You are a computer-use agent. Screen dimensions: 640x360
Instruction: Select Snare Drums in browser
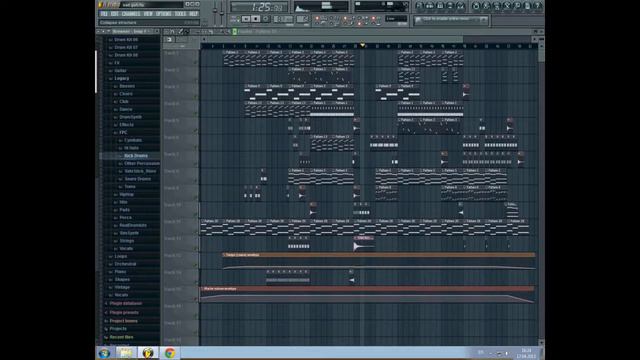tap(138, 179)
